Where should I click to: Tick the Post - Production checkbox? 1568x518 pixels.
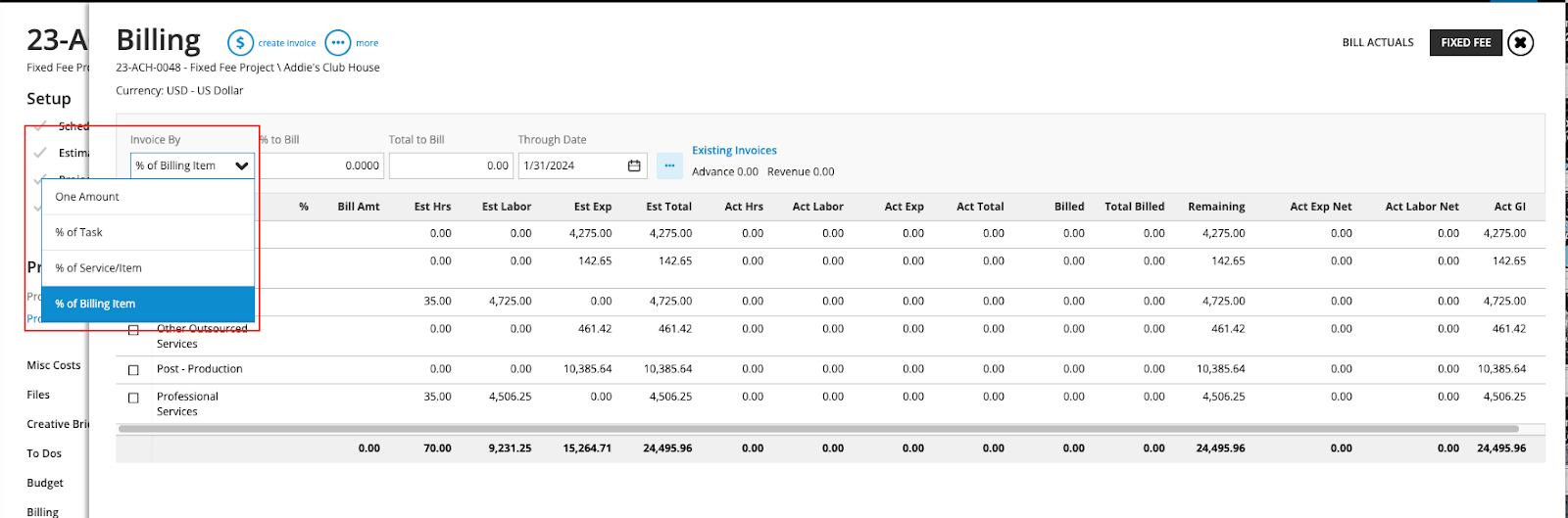click(x=133, y=370)
